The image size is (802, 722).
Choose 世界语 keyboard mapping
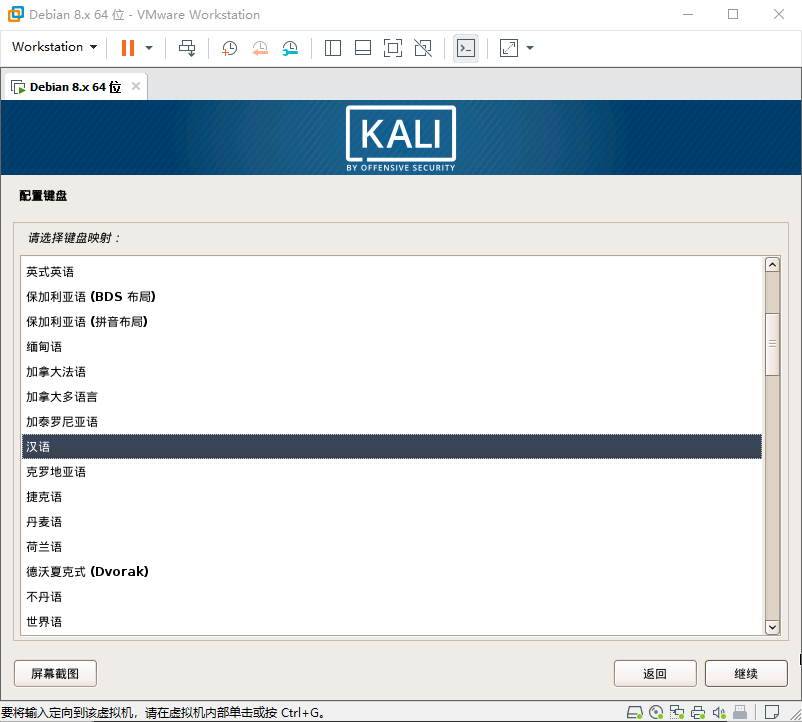click(x=392, y=622)
